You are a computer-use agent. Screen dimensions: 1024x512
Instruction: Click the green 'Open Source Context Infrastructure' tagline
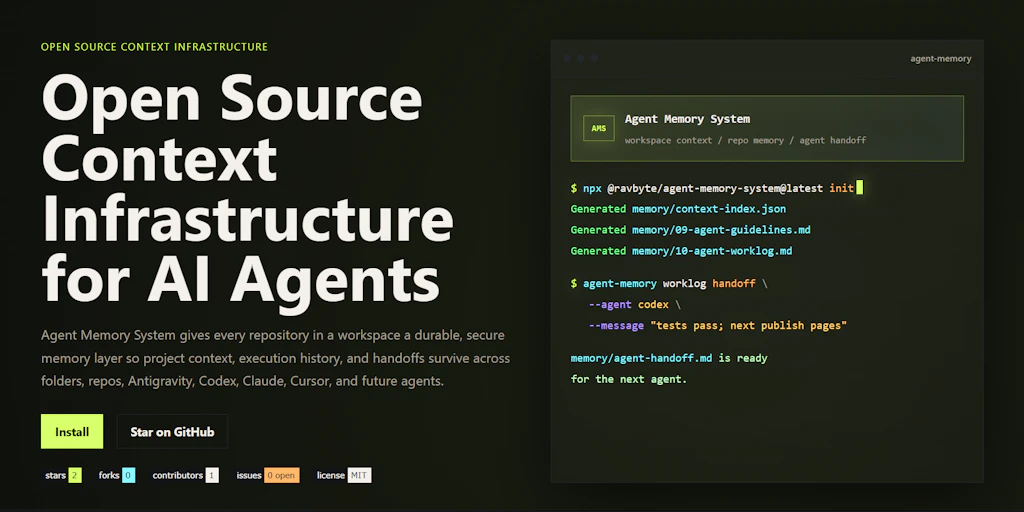154,47
